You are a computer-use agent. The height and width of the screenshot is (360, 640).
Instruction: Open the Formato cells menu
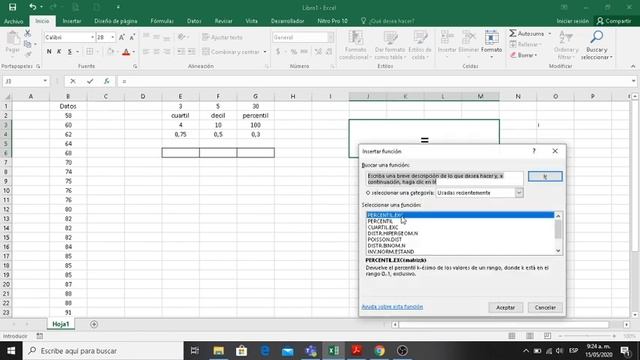coord(491,44)
